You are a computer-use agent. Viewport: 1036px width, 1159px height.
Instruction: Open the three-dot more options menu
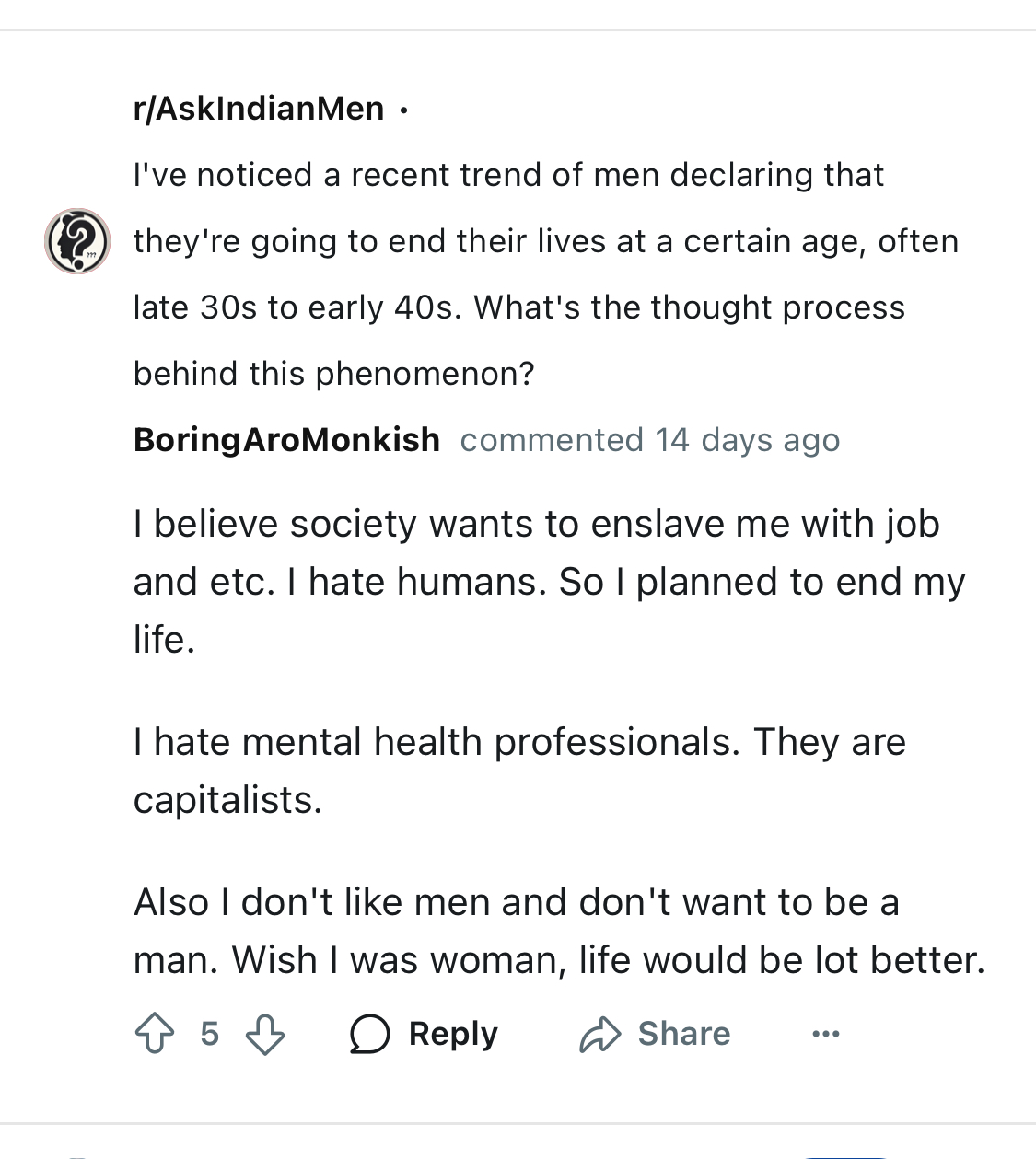826,1035
